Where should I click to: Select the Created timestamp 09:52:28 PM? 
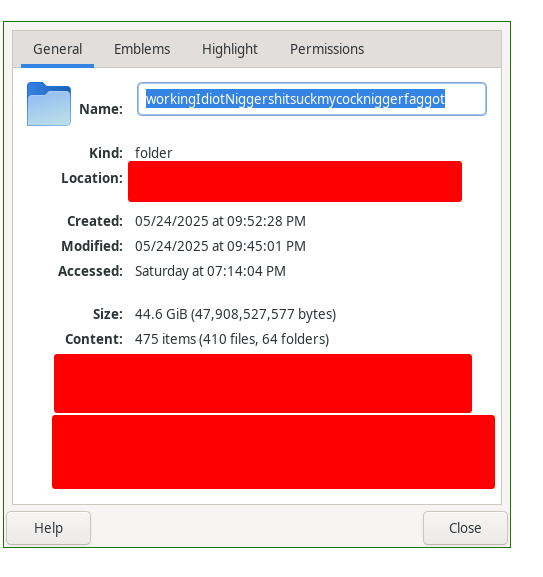pos(266,221)
